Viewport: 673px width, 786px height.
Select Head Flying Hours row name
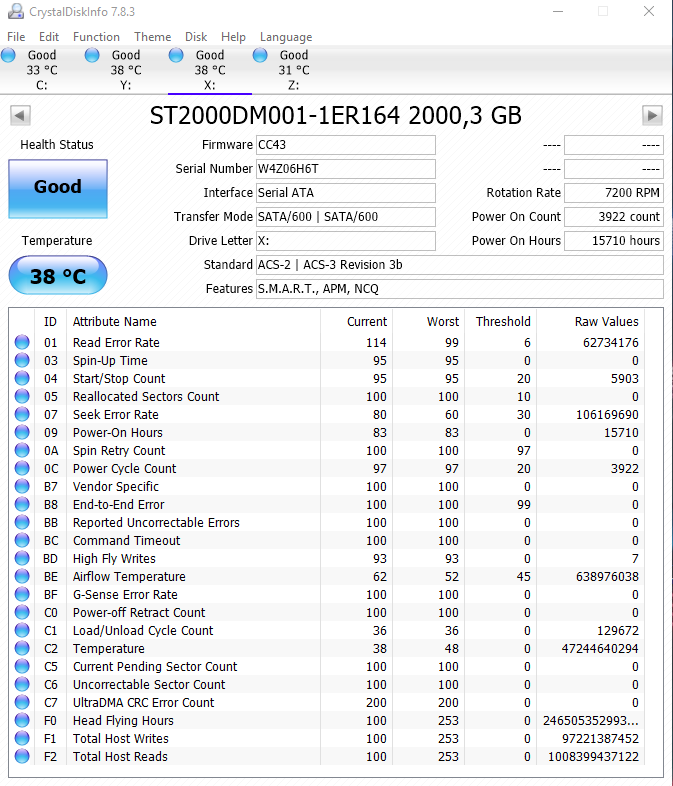click(123, 721)
